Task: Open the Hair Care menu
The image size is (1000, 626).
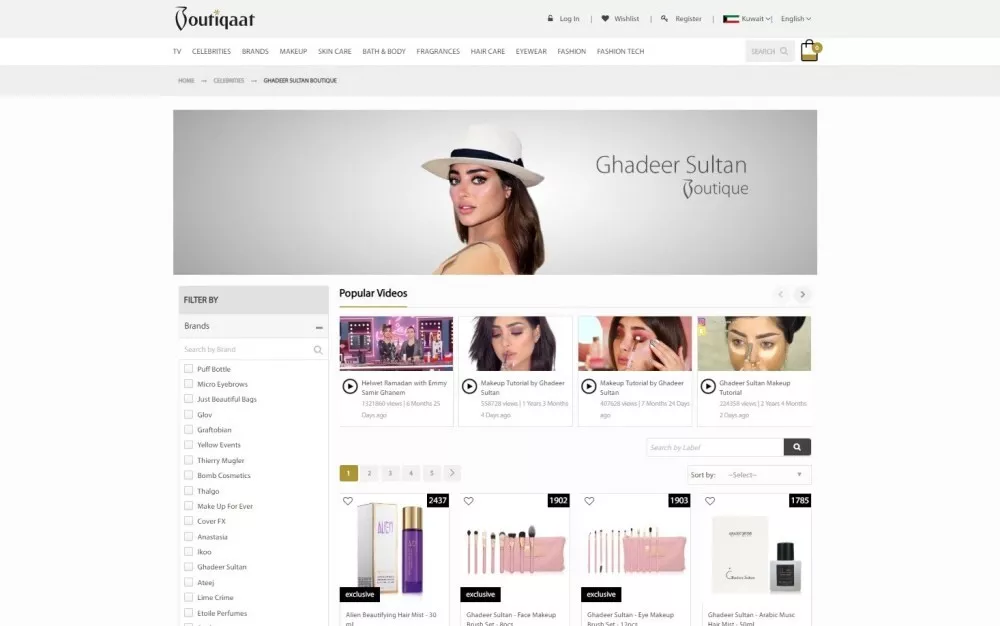Action: pyautogui.click(x=487, y=51)
